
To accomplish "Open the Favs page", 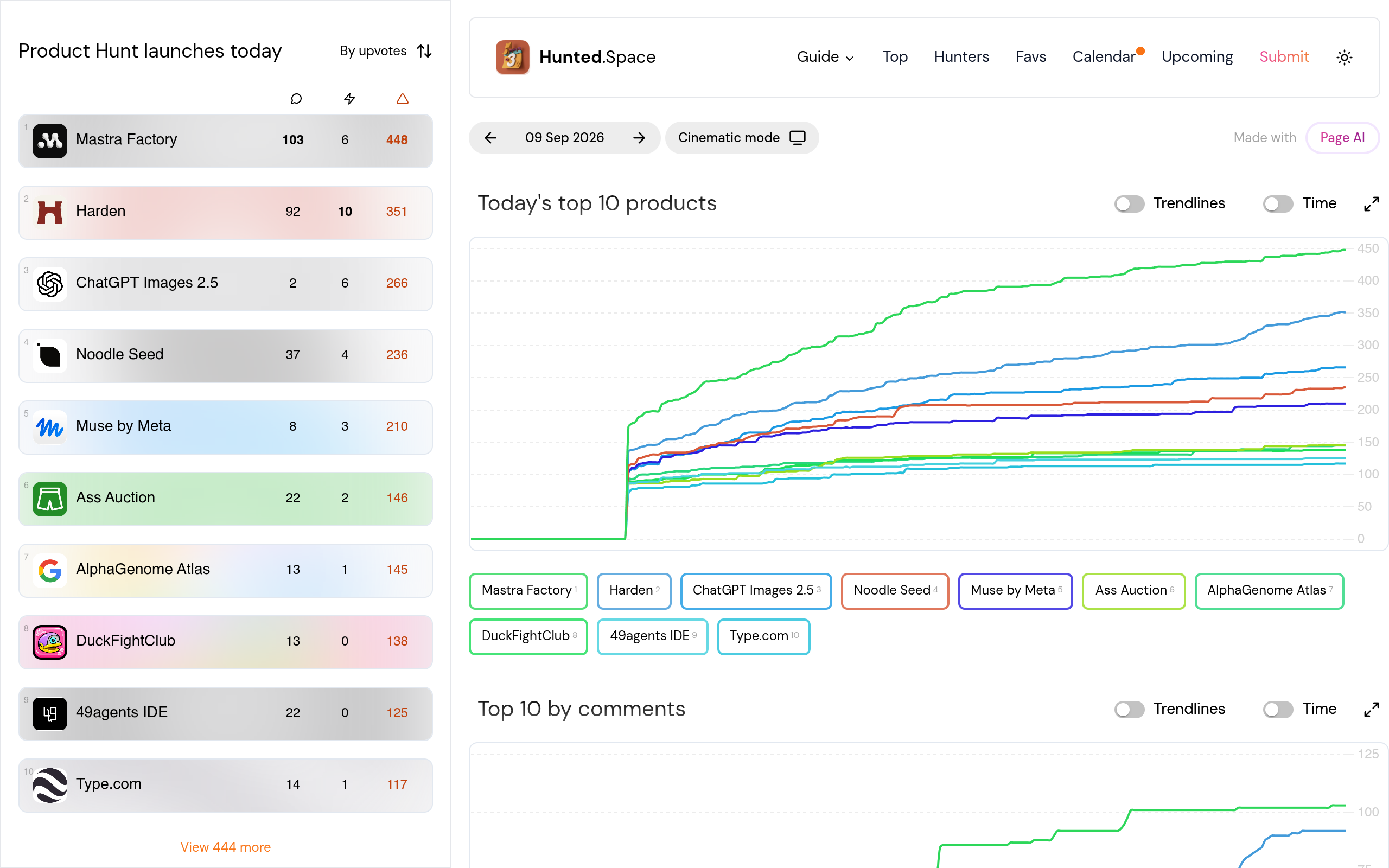I will click(1031, 57).
